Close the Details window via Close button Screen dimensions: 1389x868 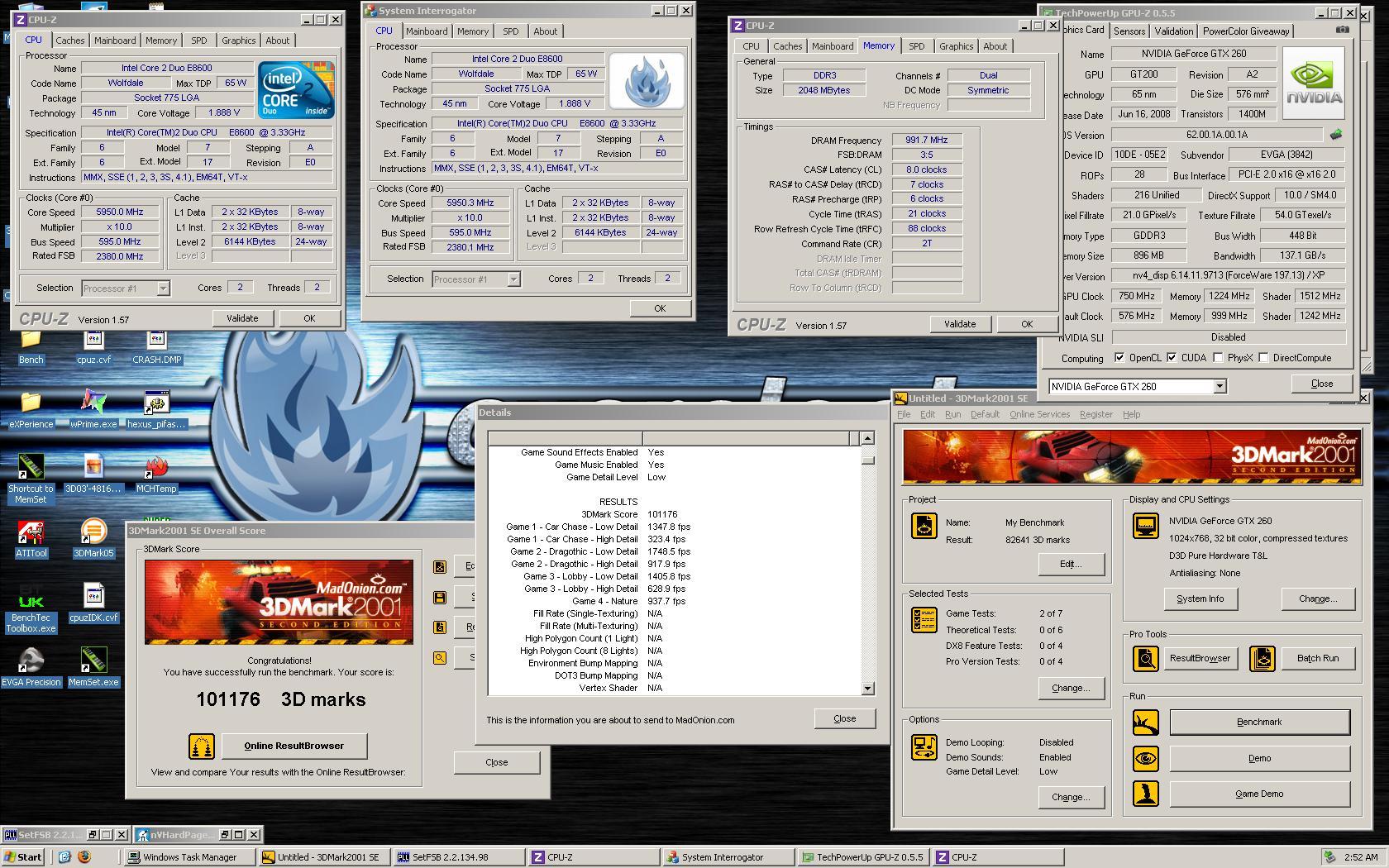click(x=844, y=718)
